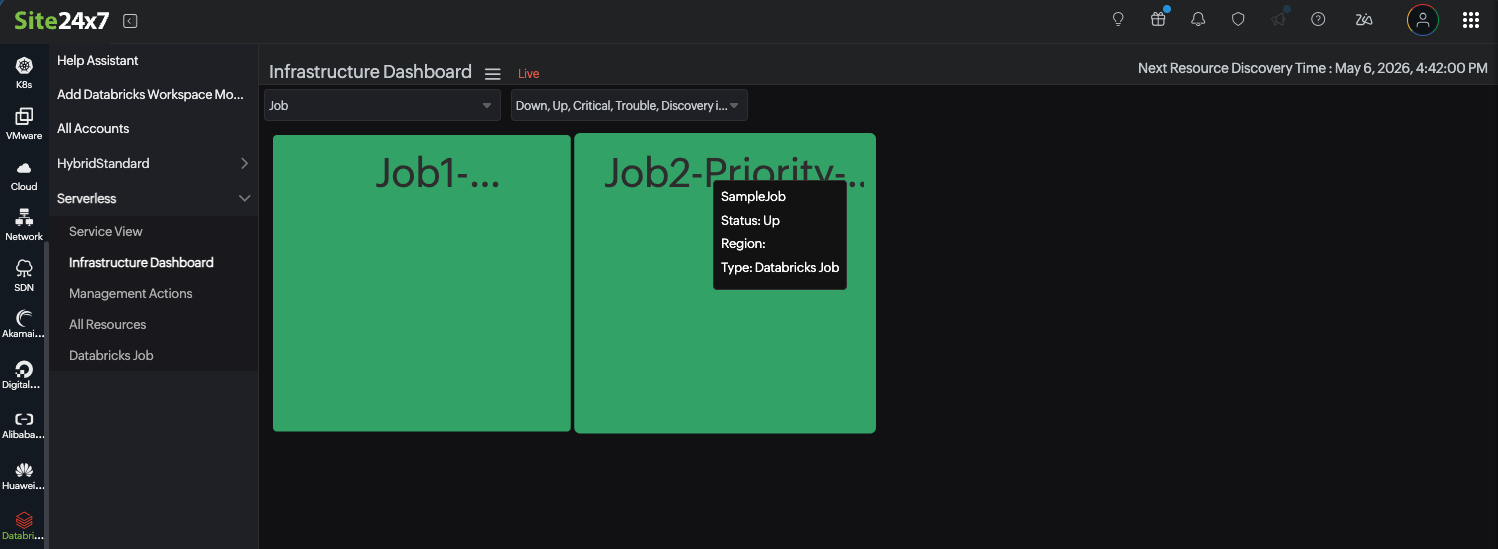Open the status filter dropdown
The height and width of the screenshot is (549, 1498).
629,105
